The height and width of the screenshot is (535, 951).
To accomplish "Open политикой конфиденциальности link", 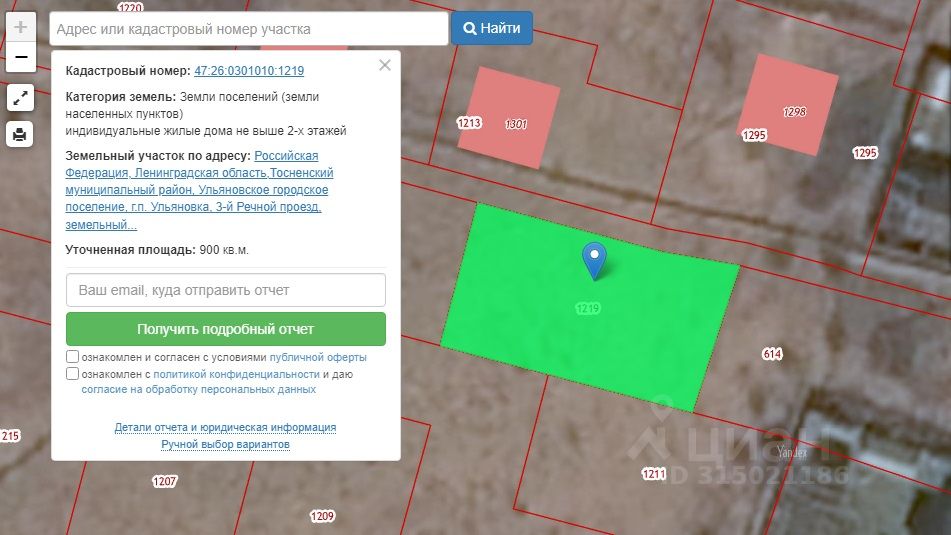I will pyautogui.click(x=236, y=374).
